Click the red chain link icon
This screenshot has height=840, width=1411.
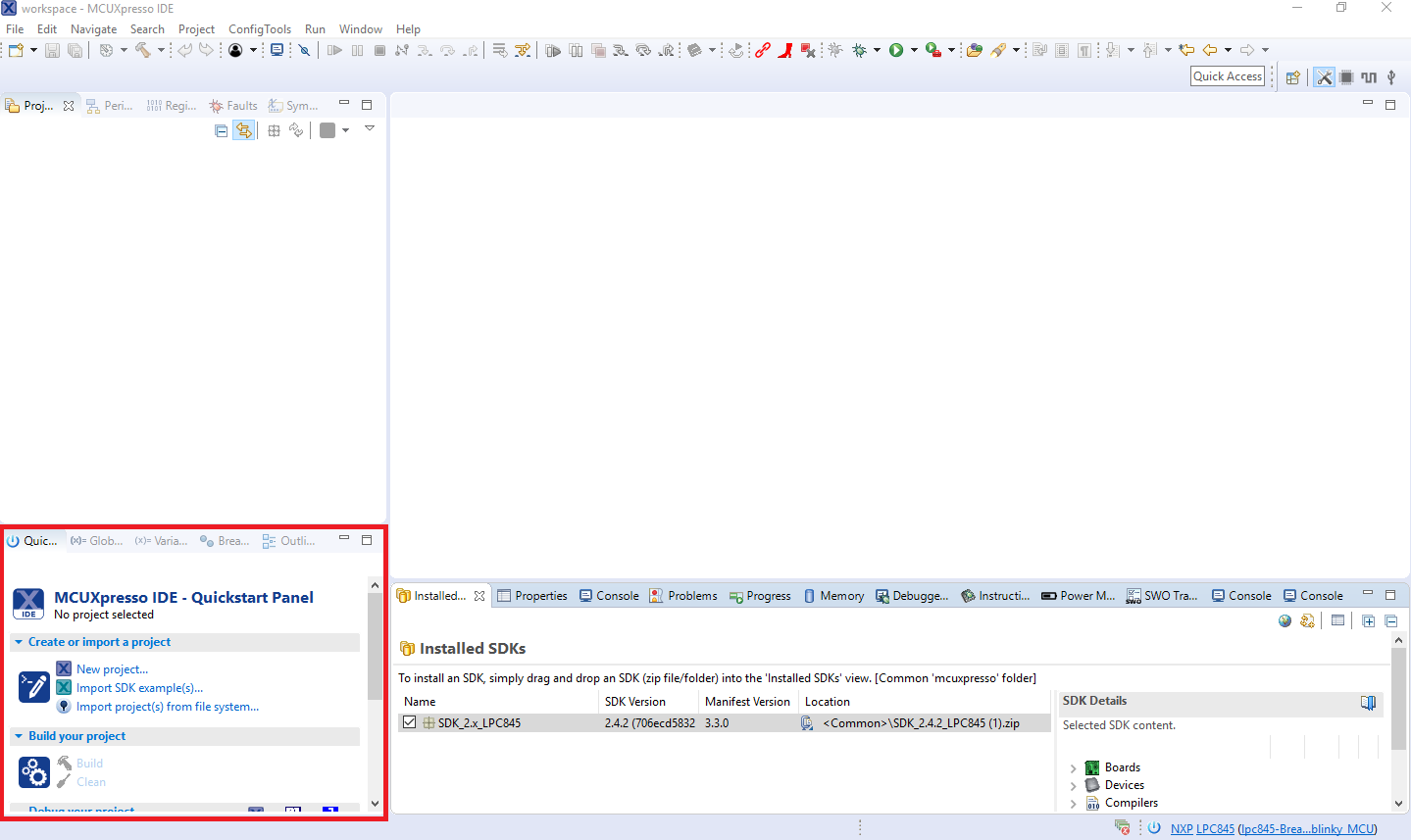pyautogui.click(x=762, y=50)
